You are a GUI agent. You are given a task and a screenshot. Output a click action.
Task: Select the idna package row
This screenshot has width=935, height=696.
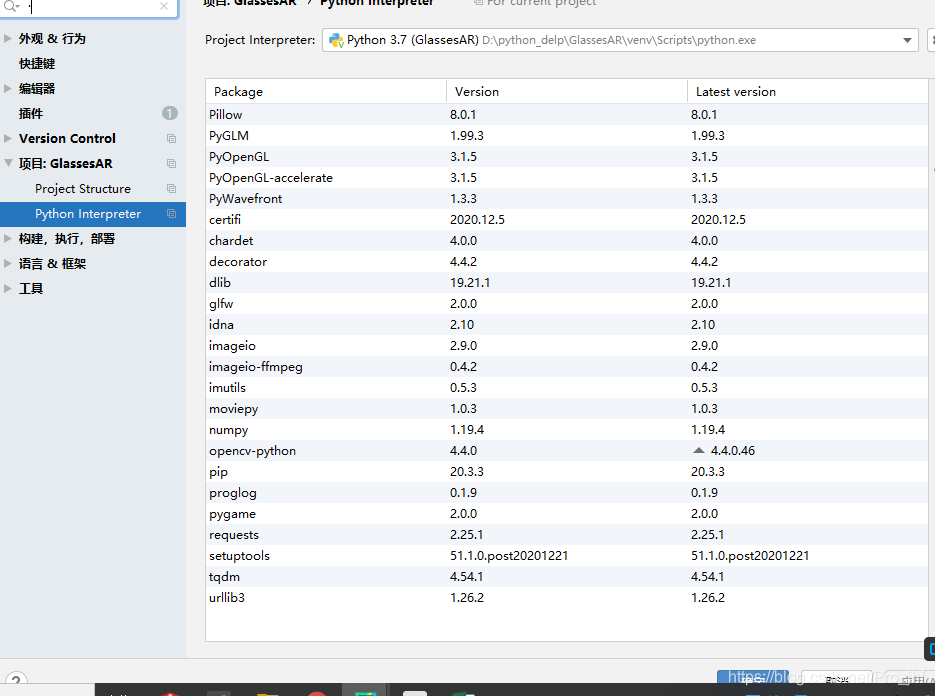click(567, 324)
